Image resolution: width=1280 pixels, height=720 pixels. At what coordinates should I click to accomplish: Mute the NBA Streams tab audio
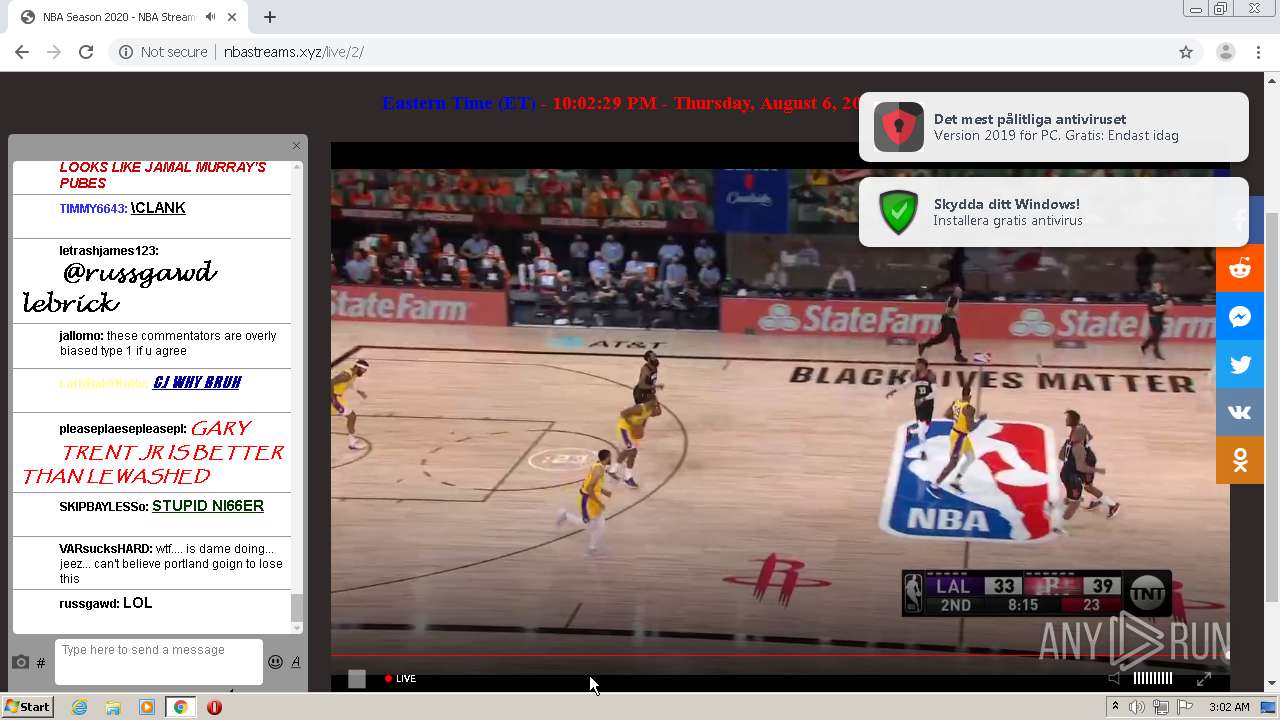tap(211, 17)
